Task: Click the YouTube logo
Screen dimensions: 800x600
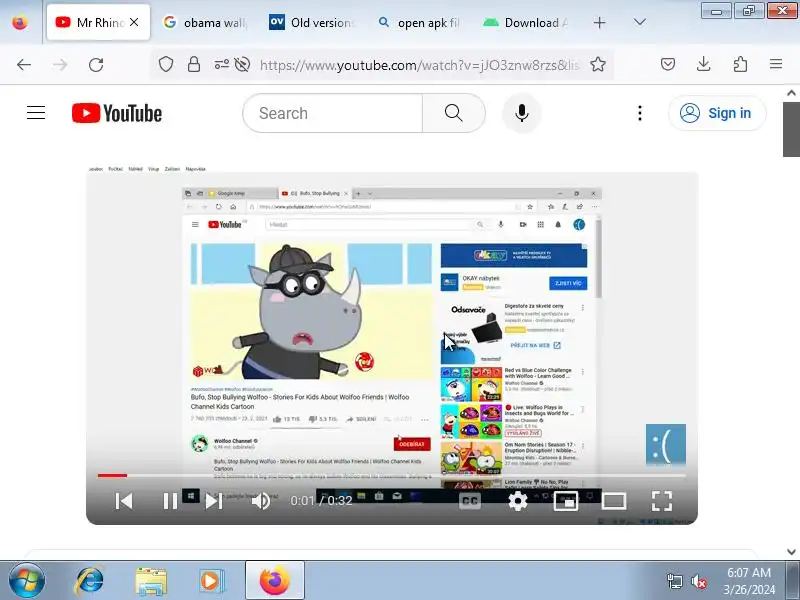Action: pos(117,113)
